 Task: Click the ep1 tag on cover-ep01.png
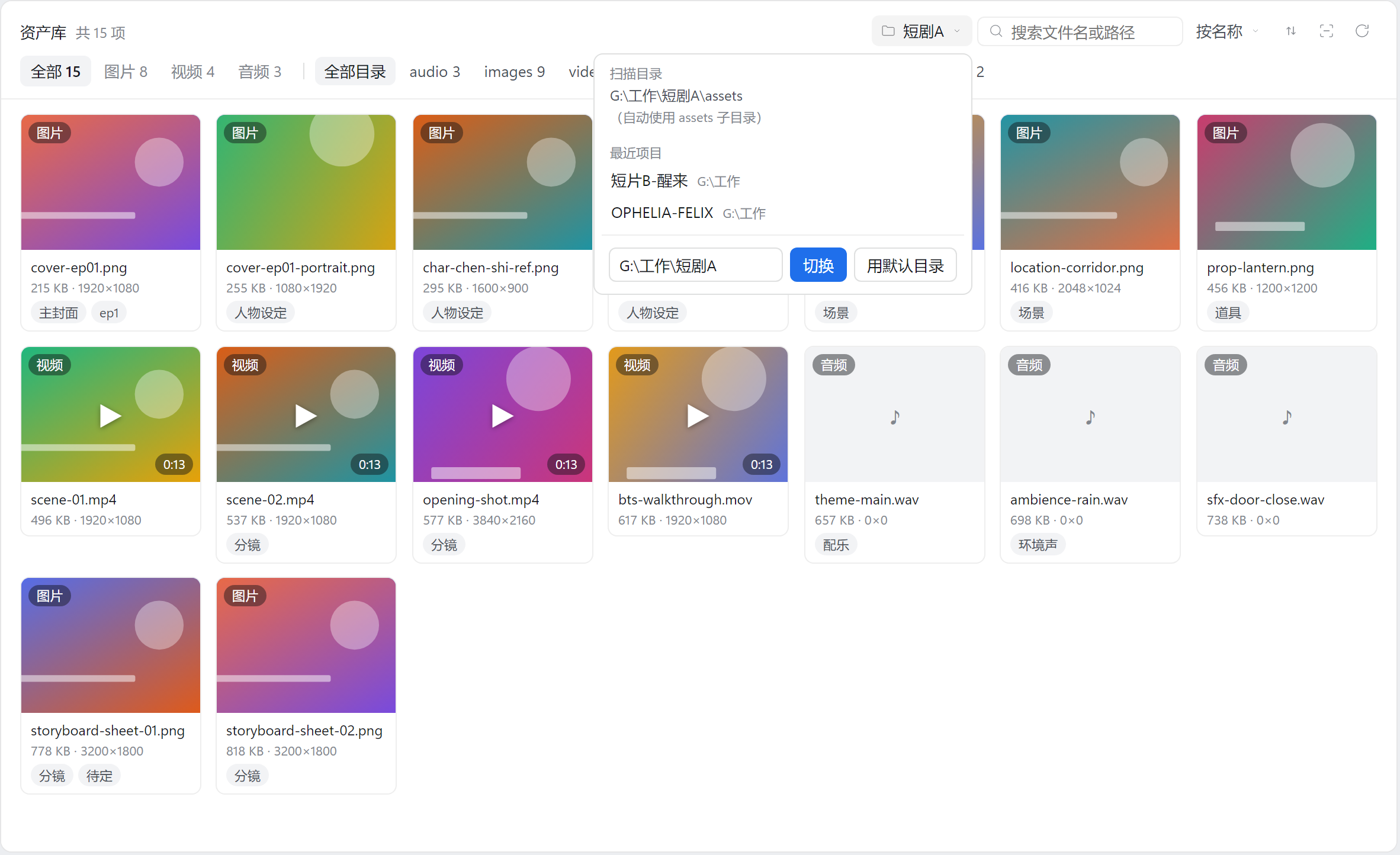[x=109, y=313]
